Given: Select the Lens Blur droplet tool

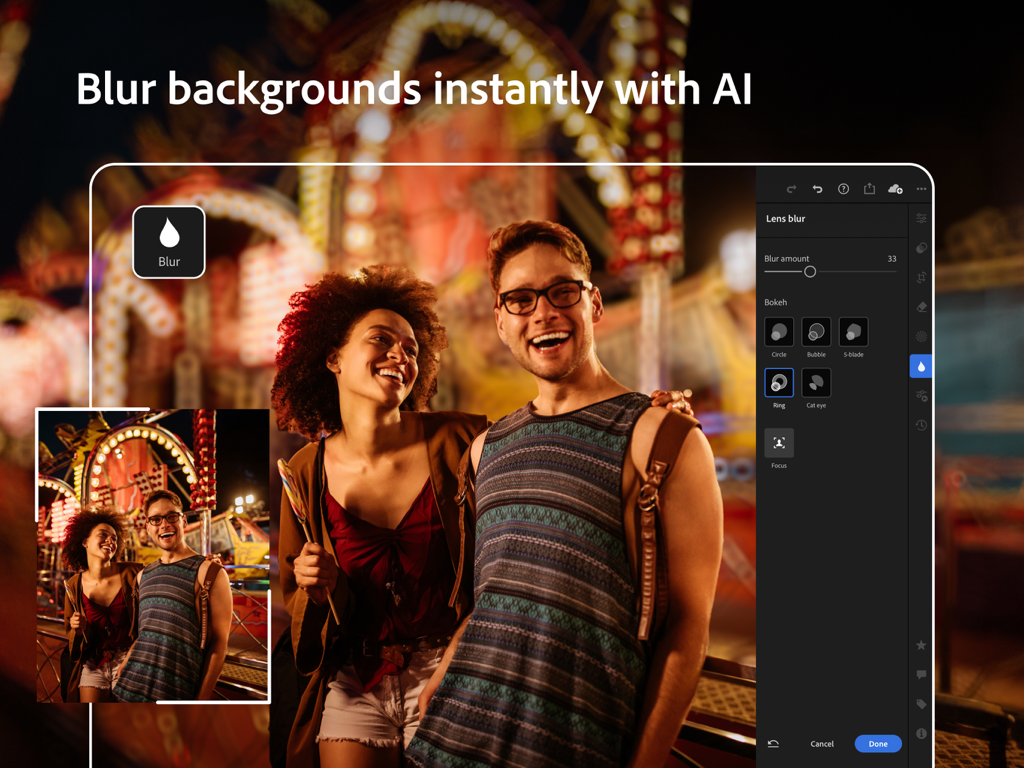Looking at the screenshot, I should point(920,365).
